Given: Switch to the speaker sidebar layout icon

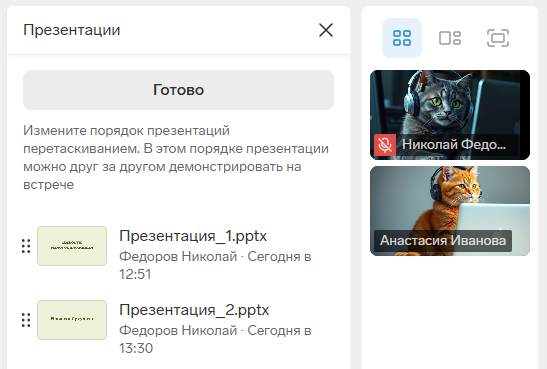Looking at the screenshot, I should [450, 38].
